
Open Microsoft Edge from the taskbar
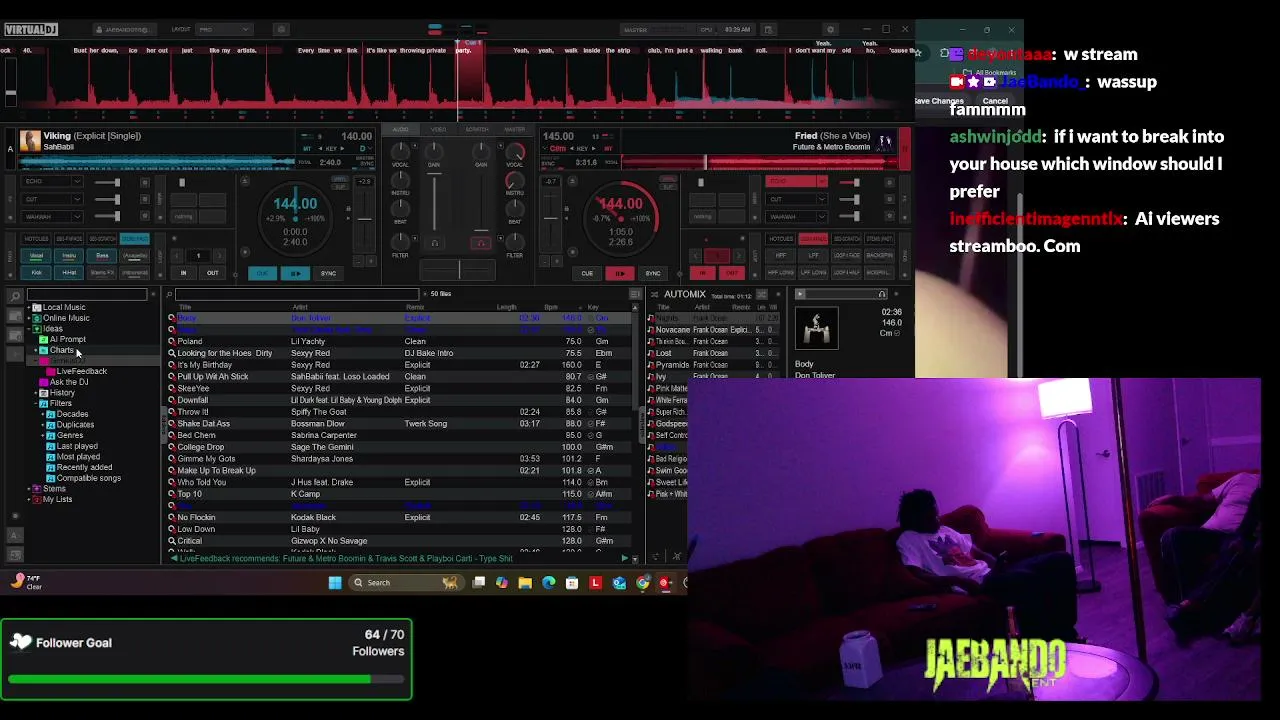point(548,583)
